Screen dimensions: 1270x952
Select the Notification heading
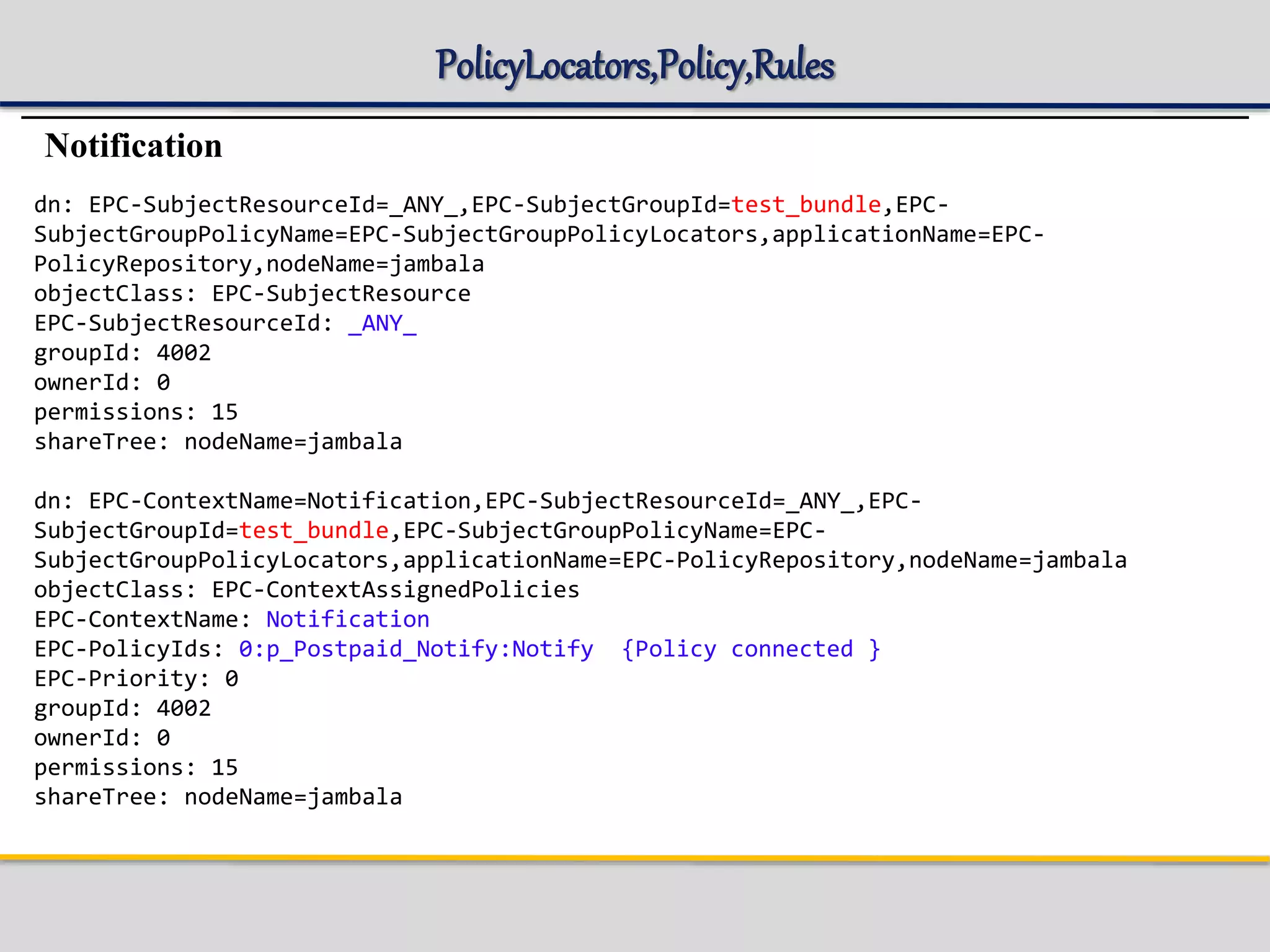[133, 146]
